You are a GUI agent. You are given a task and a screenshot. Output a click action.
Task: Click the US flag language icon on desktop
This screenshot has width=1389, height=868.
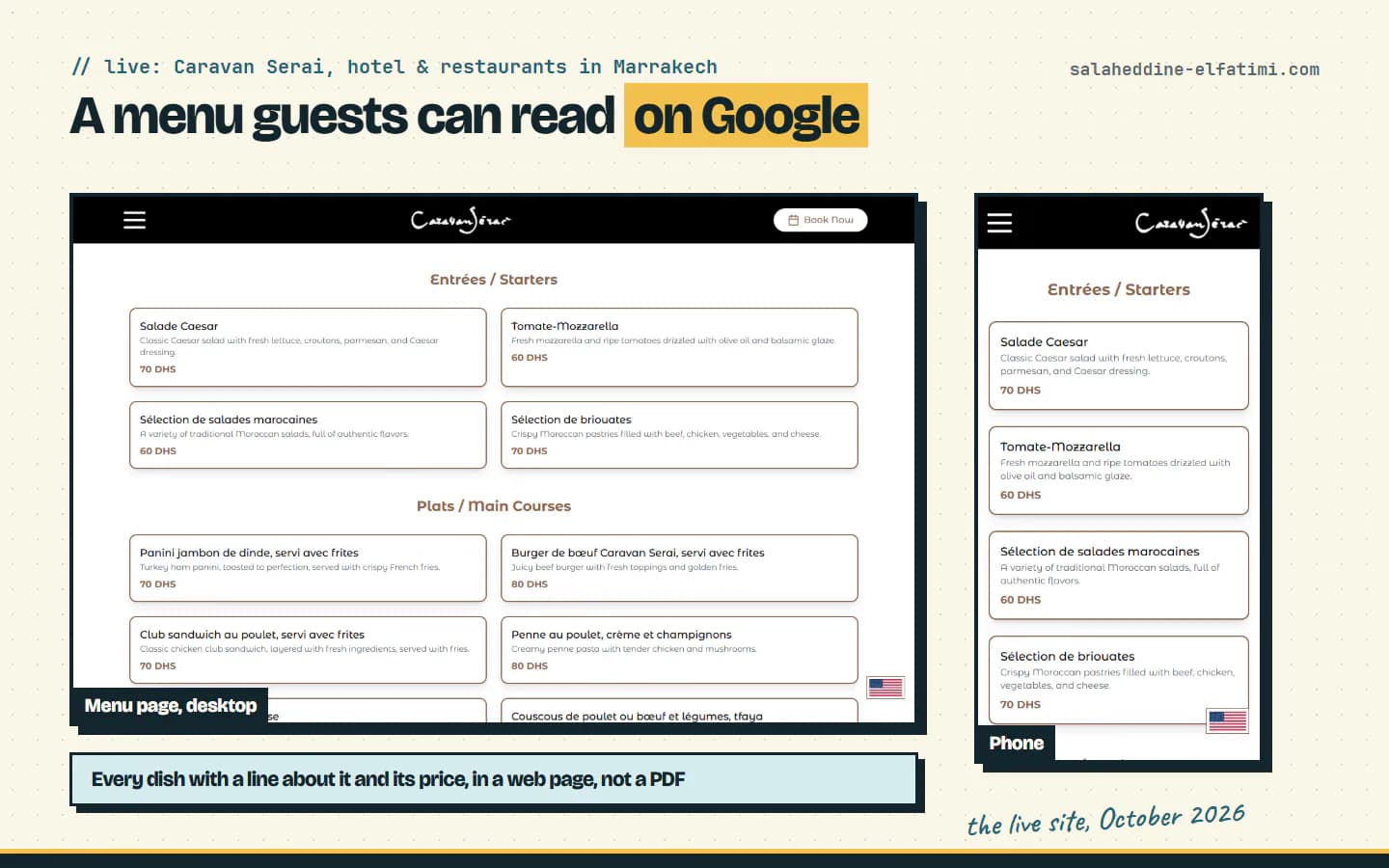click(x=885, y=687)
